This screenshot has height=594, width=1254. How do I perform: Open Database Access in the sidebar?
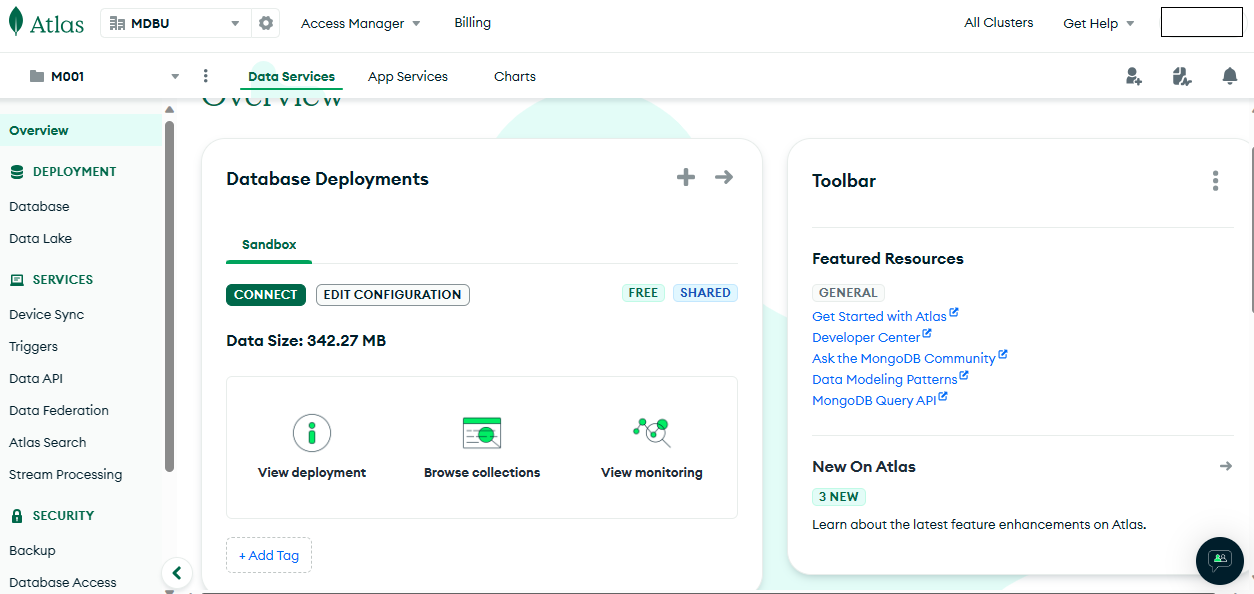[x=62, y=582]
